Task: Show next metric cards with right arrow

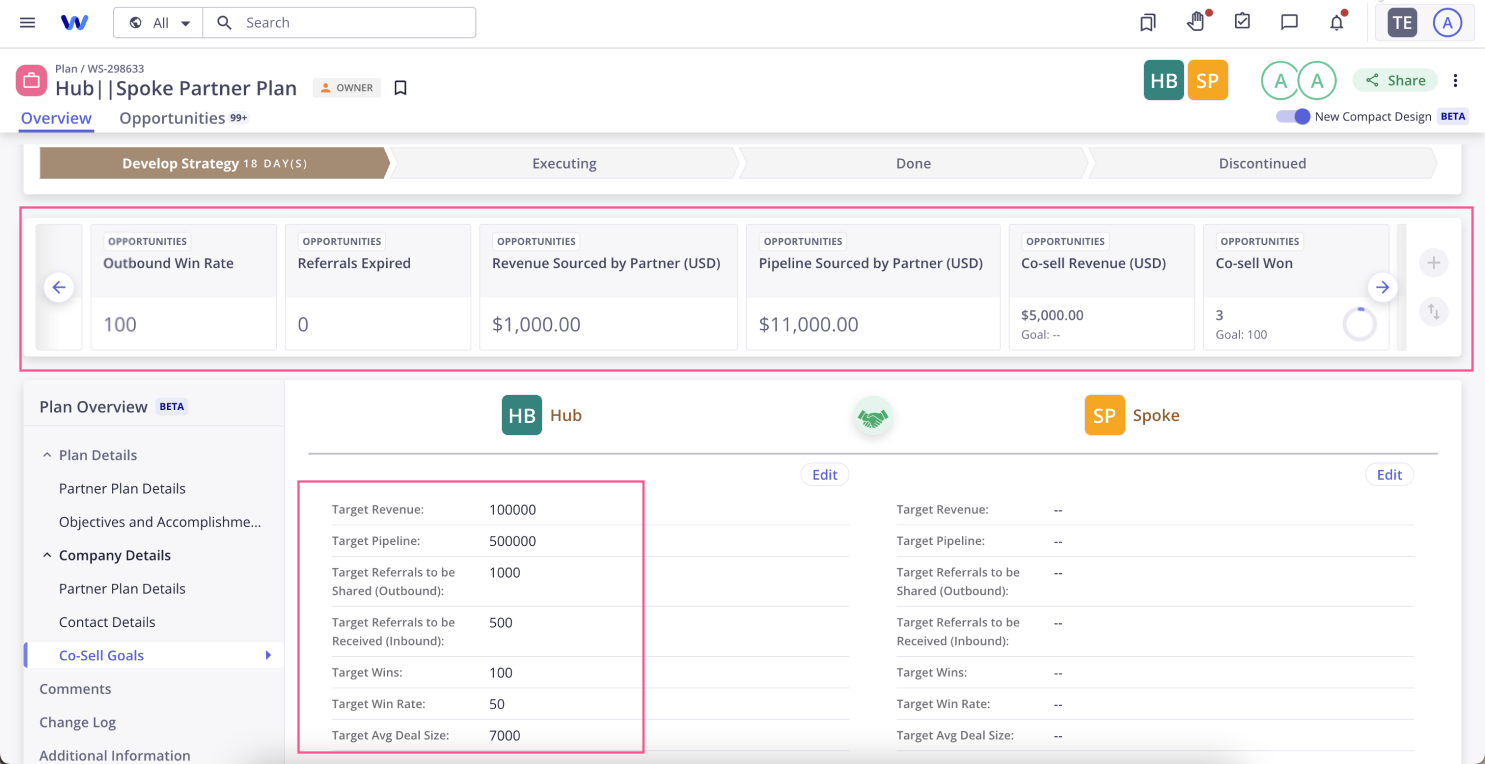Action: pos(1382,288)
